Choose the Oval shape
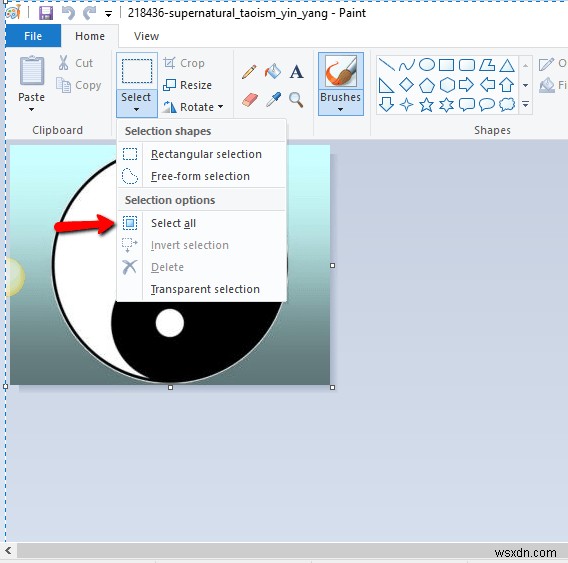 coord(427,65)
